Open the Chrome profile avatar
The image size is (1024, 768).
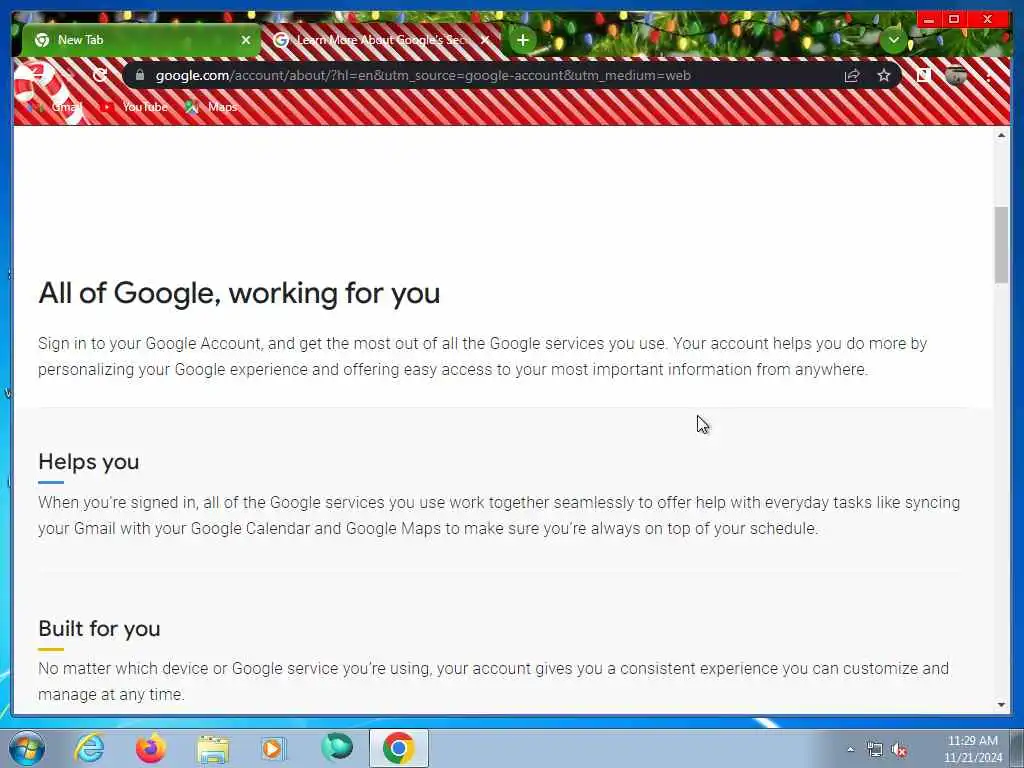(955, 76)
